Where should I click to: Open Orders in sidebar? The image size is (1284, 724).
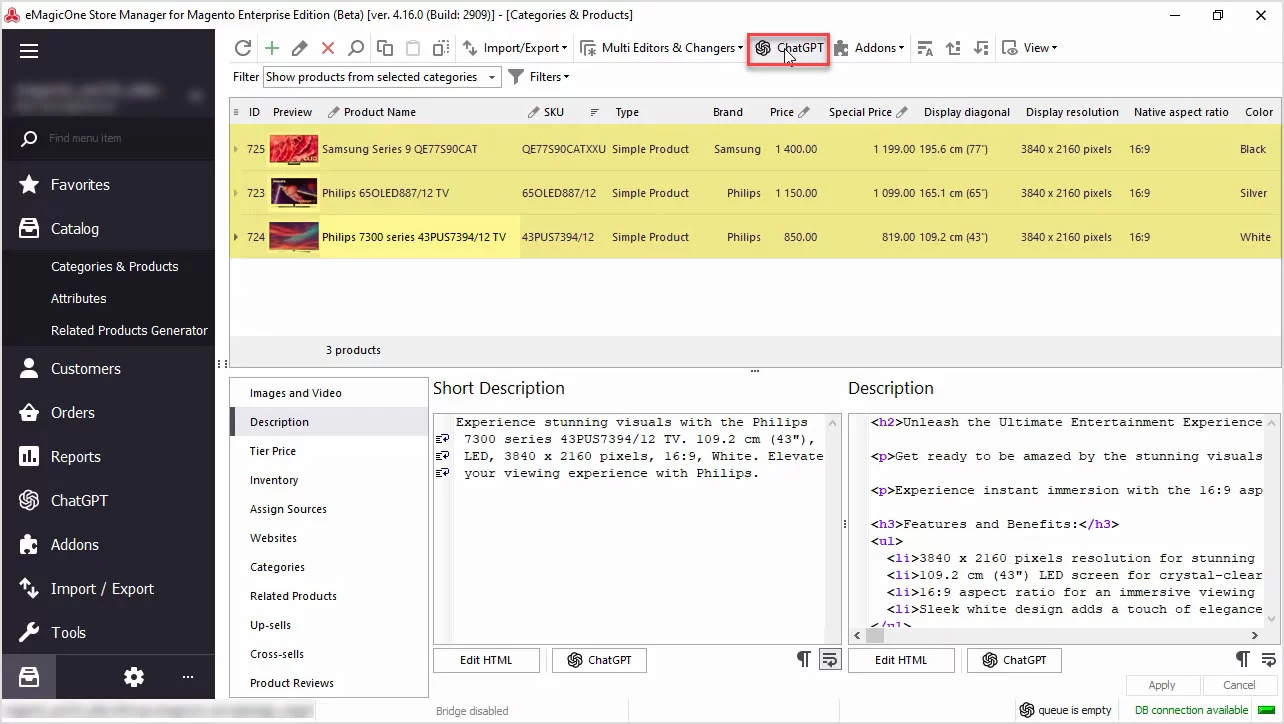(x=108, y=413)
